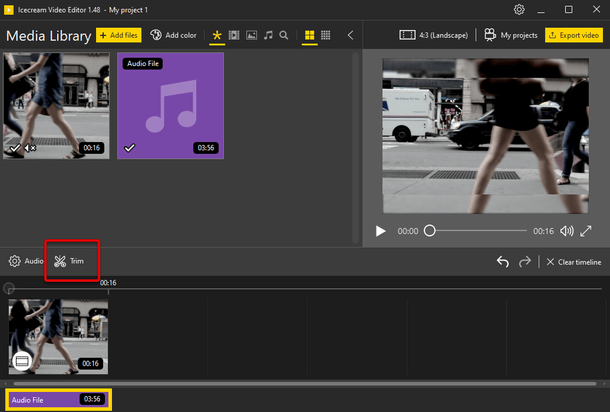Click the Media Library vertical scrollbar

point(355,148)
